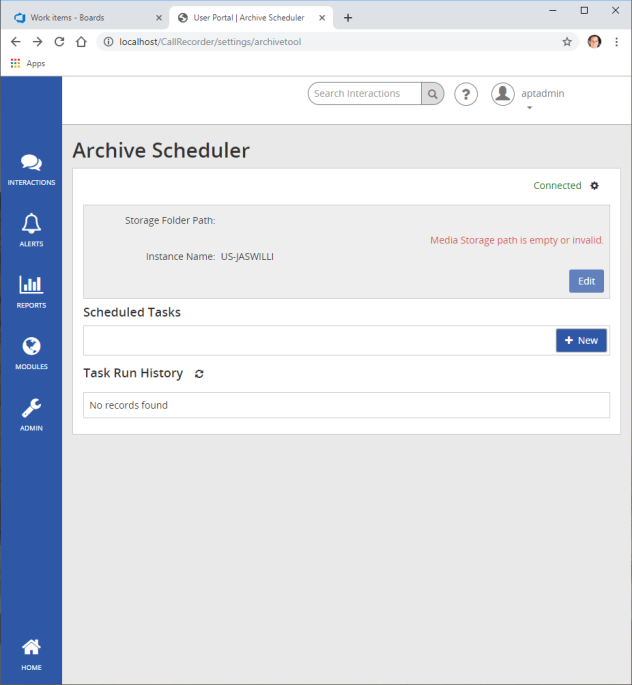Open the Alerts bell icon
This screenshot has height=685, width=632.
coord(31,229)
